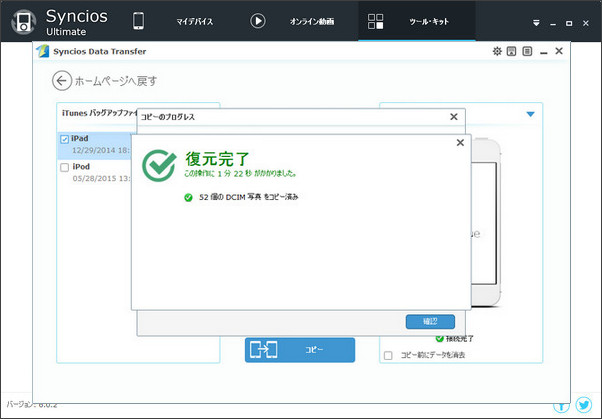This screenshot has width=602, height=419.
Task: Click the Syncios Data Transfer logo icon
Action: [43, 51]
